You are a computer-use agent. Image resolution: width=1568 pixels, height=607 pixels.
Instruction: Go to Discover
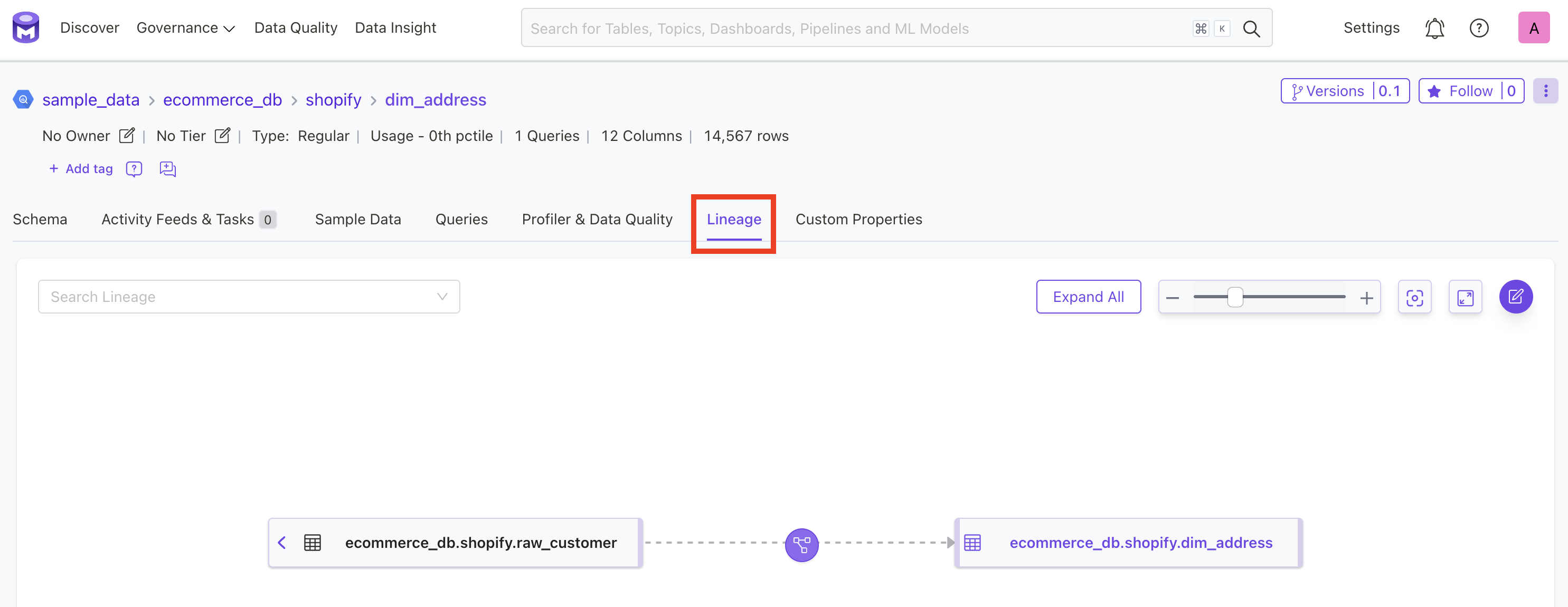(89, 28)
